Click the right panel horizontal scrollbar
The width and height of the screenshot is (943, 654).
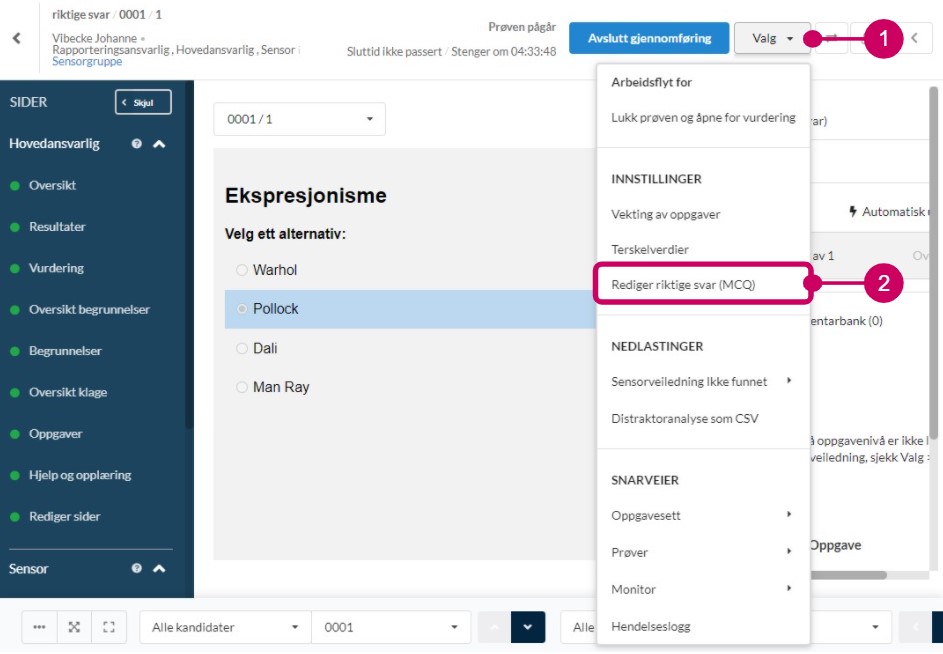click(x=848, y=575)
